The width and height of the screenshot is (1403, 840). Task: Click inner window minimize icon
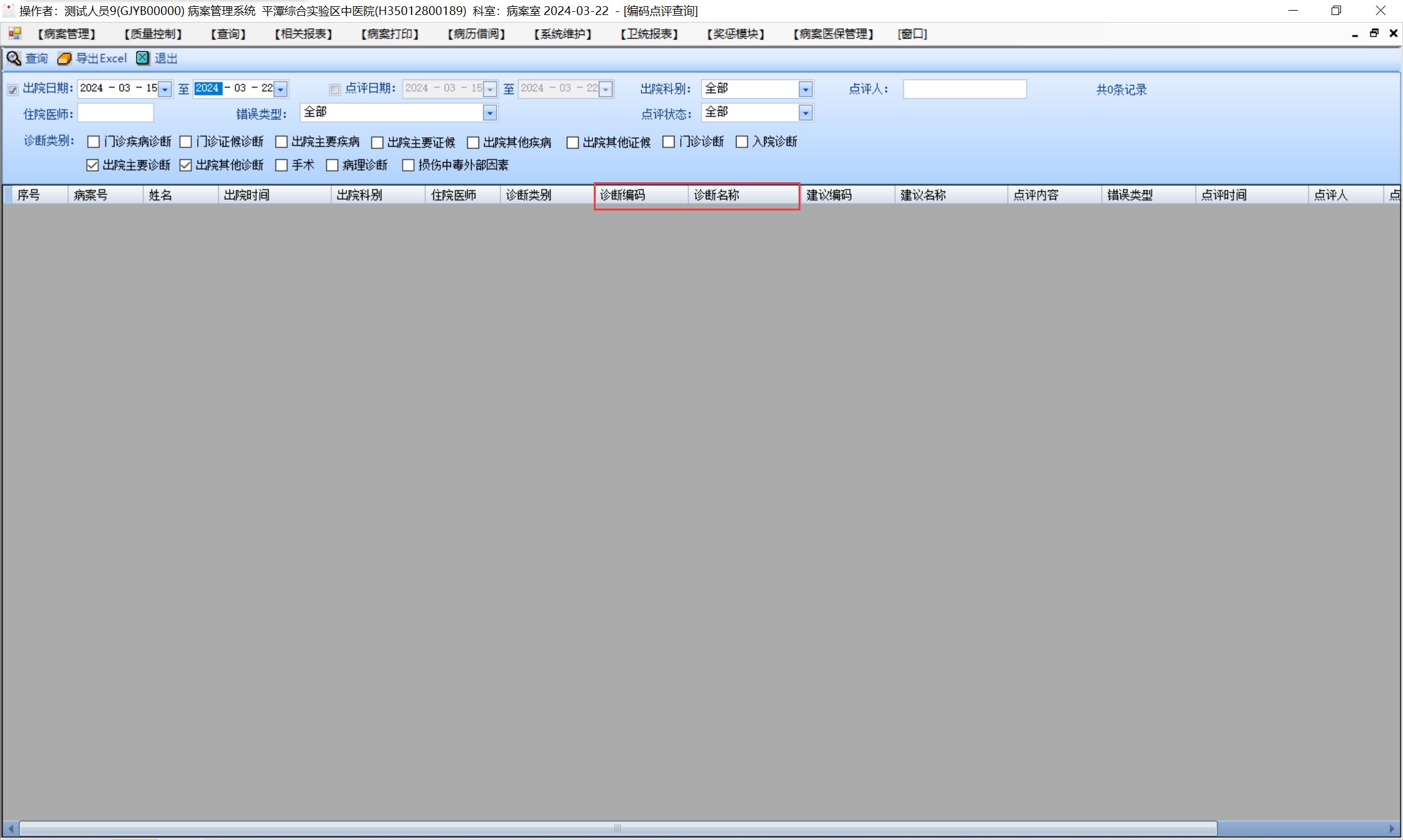pyautogui.click(x=1355, y=34)
